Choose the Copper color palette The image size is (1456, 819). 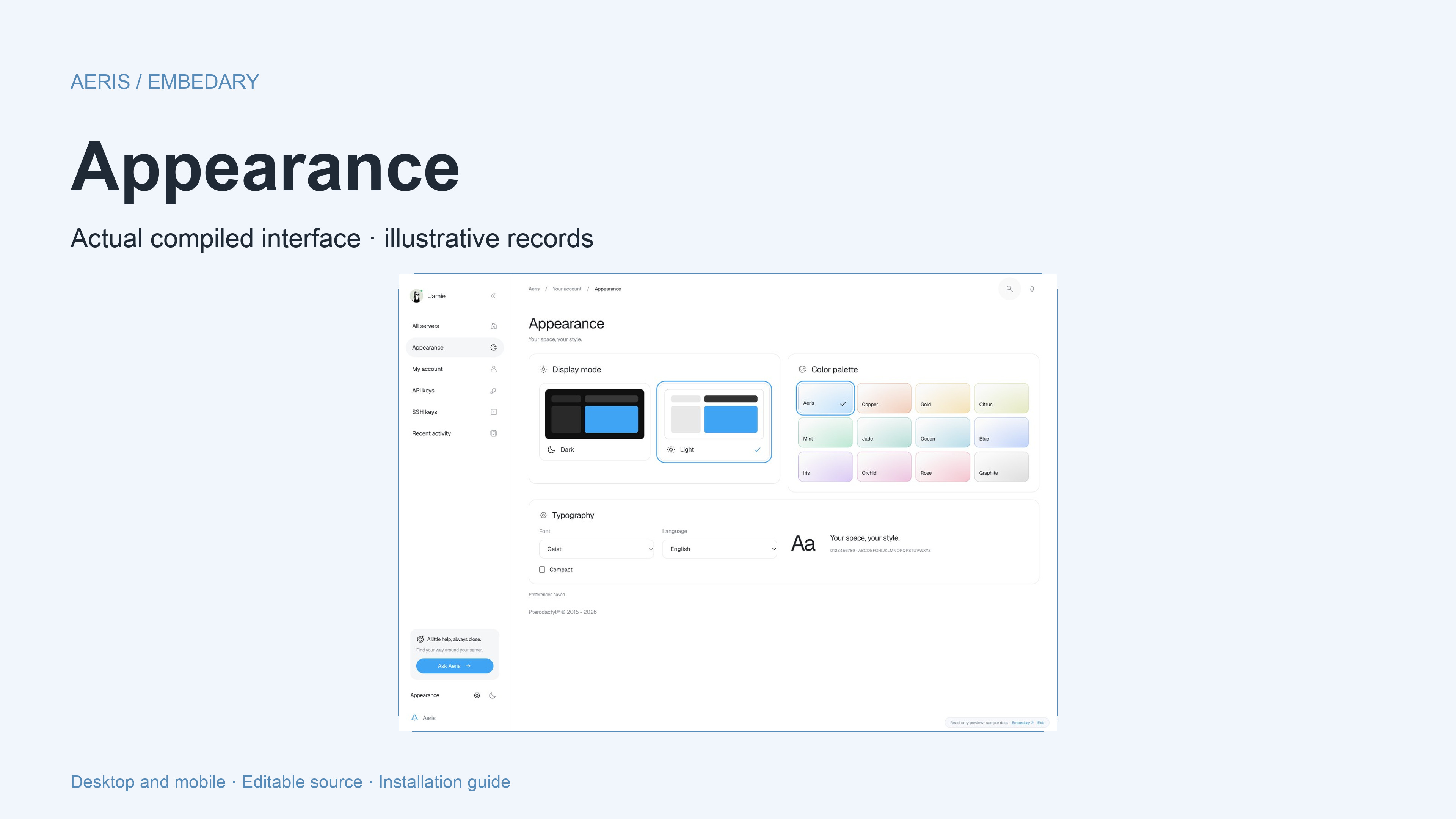[884, 398]
